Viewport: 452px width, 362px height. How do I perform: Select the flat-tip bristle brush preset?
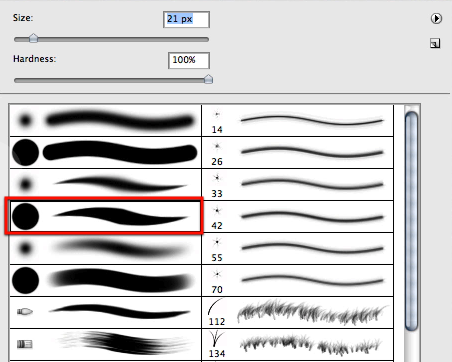coord(106,344)
